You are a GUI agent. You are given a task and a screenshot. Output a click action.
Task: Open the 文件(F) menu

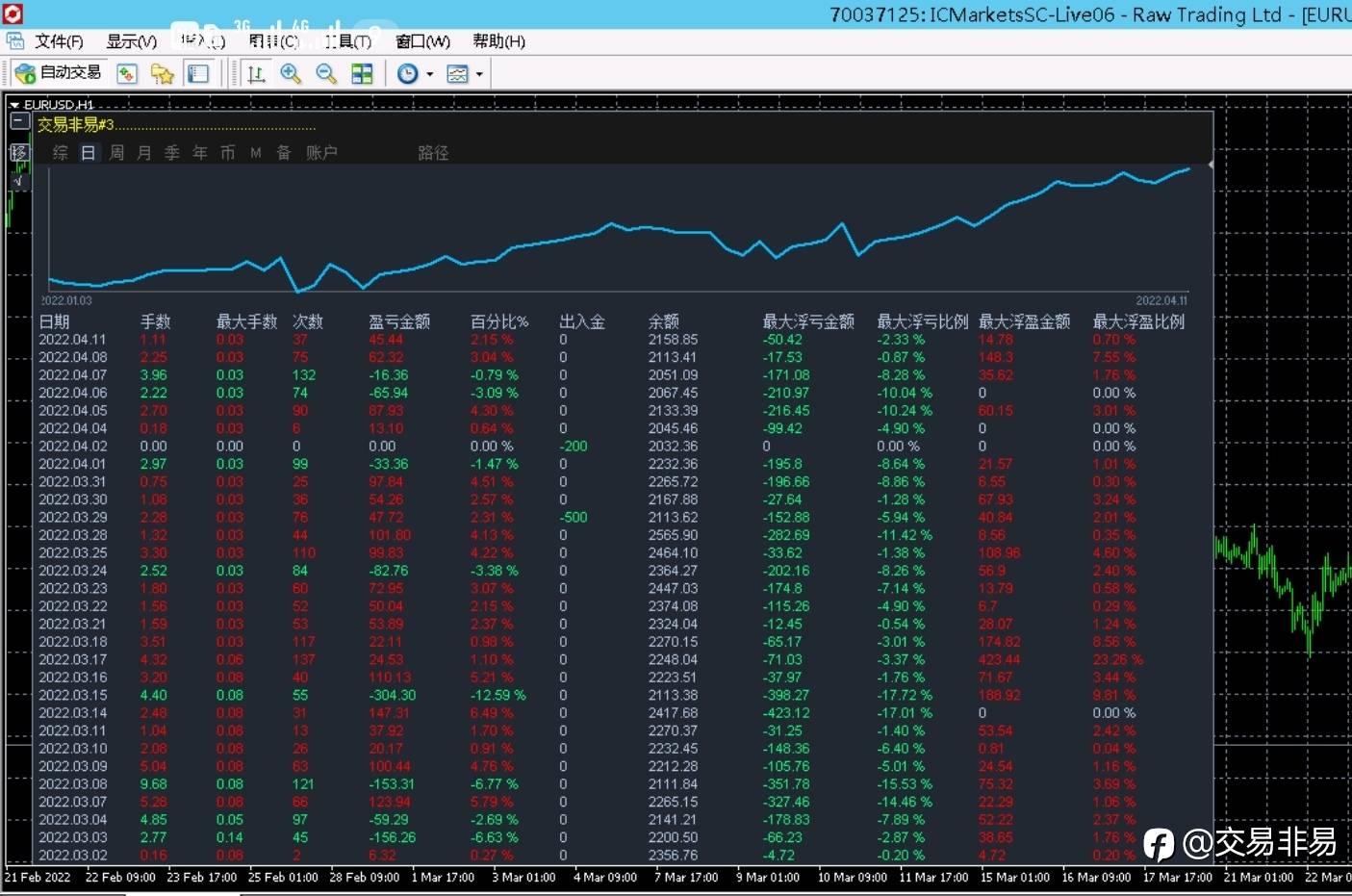(59, 41)
